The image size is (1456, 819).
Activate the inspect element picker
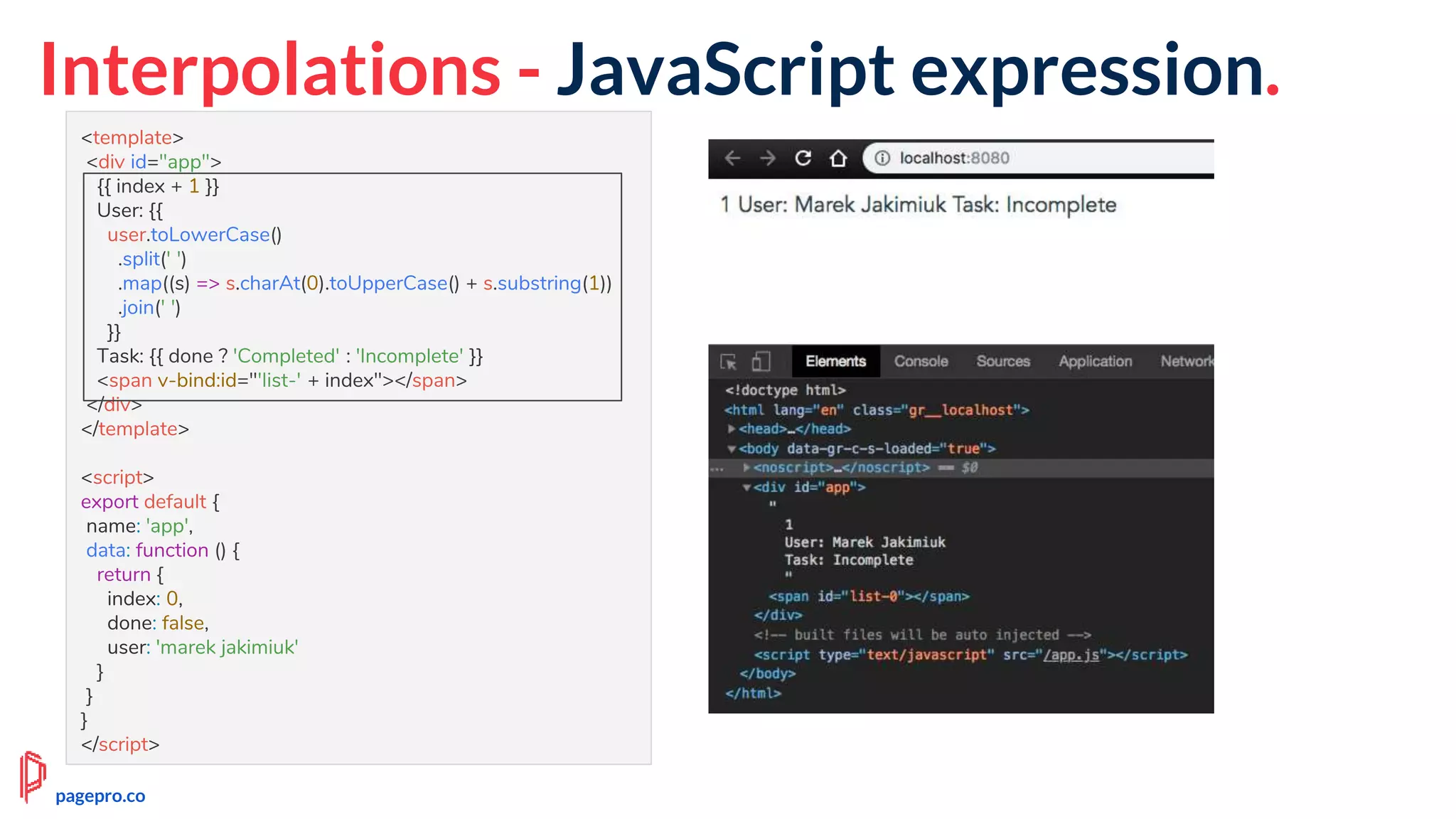coord(729,362)
